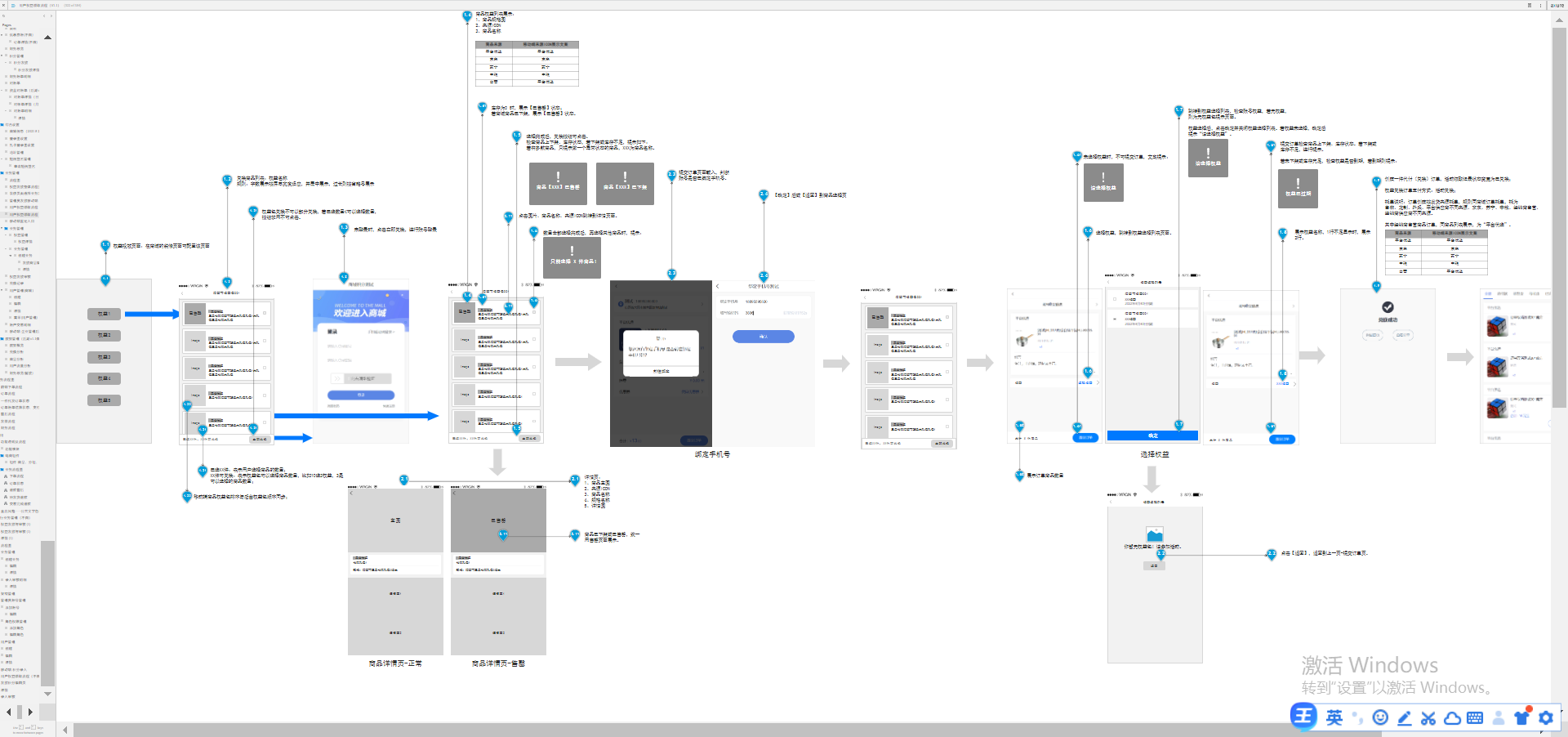Click the 权益5 button in the prototype
The image size is (1568, 737).
click(104, 400)
